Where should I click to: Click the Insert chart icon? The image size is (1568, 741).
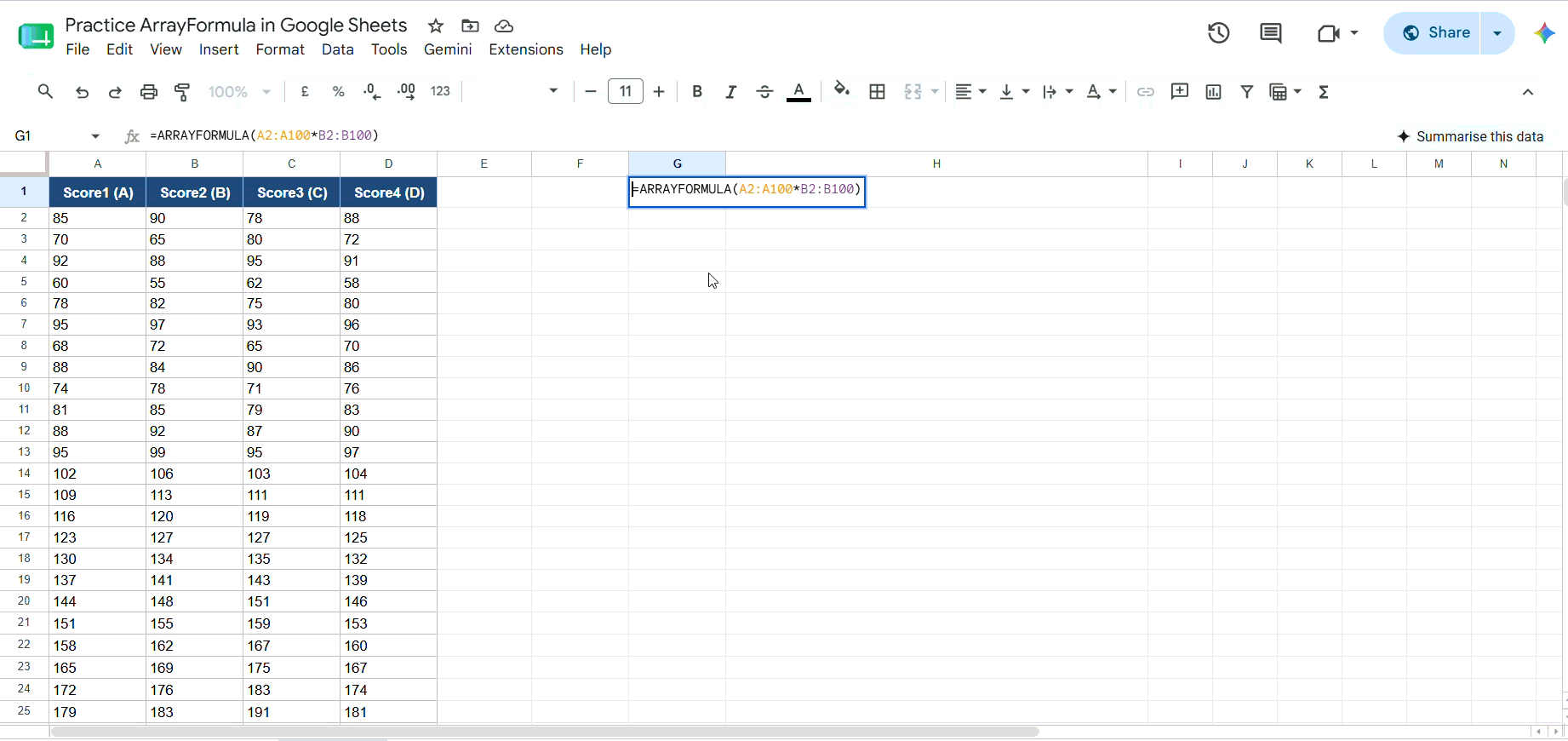click(x=1213, y=92)
